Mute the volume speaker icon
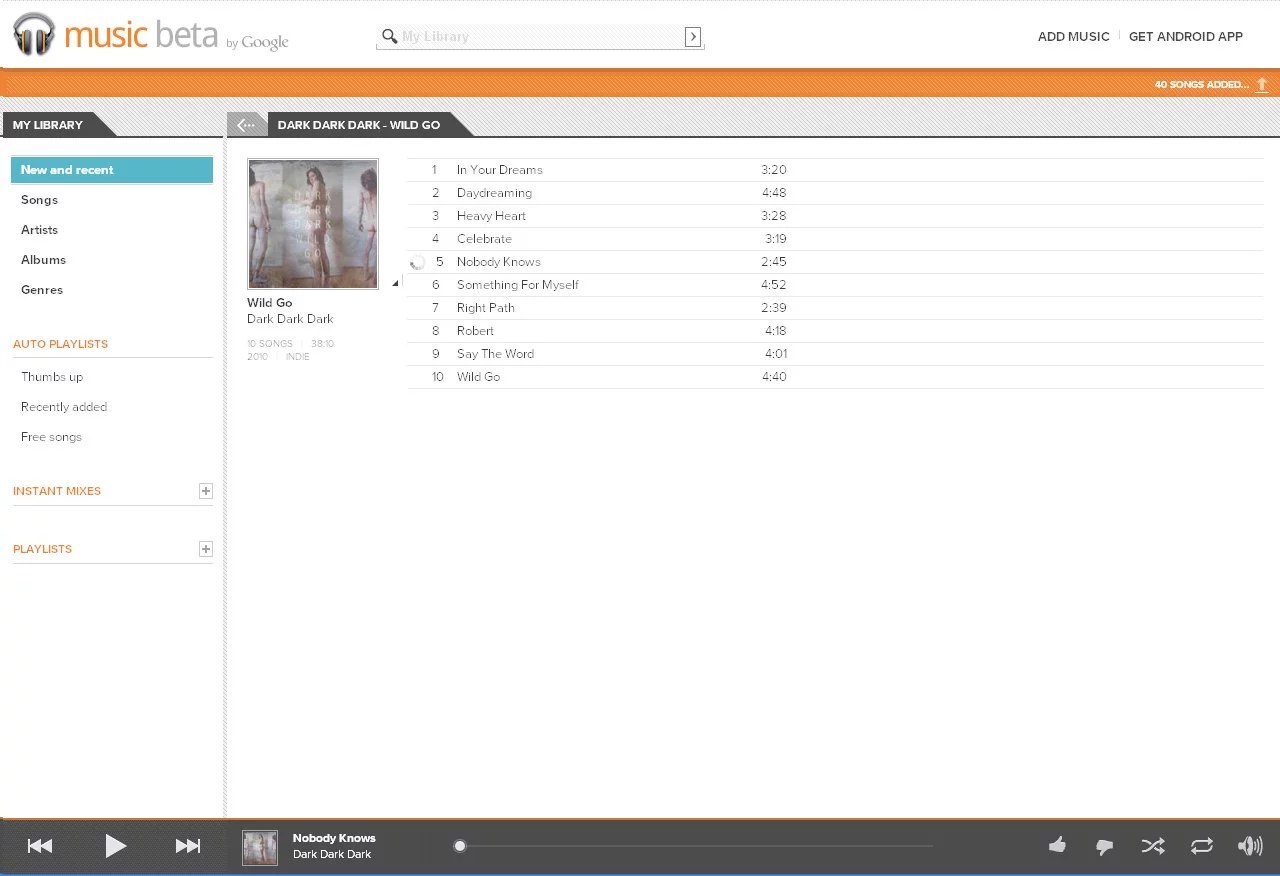This screenshot has width=1280, height=876. [x=1250, y=846]
